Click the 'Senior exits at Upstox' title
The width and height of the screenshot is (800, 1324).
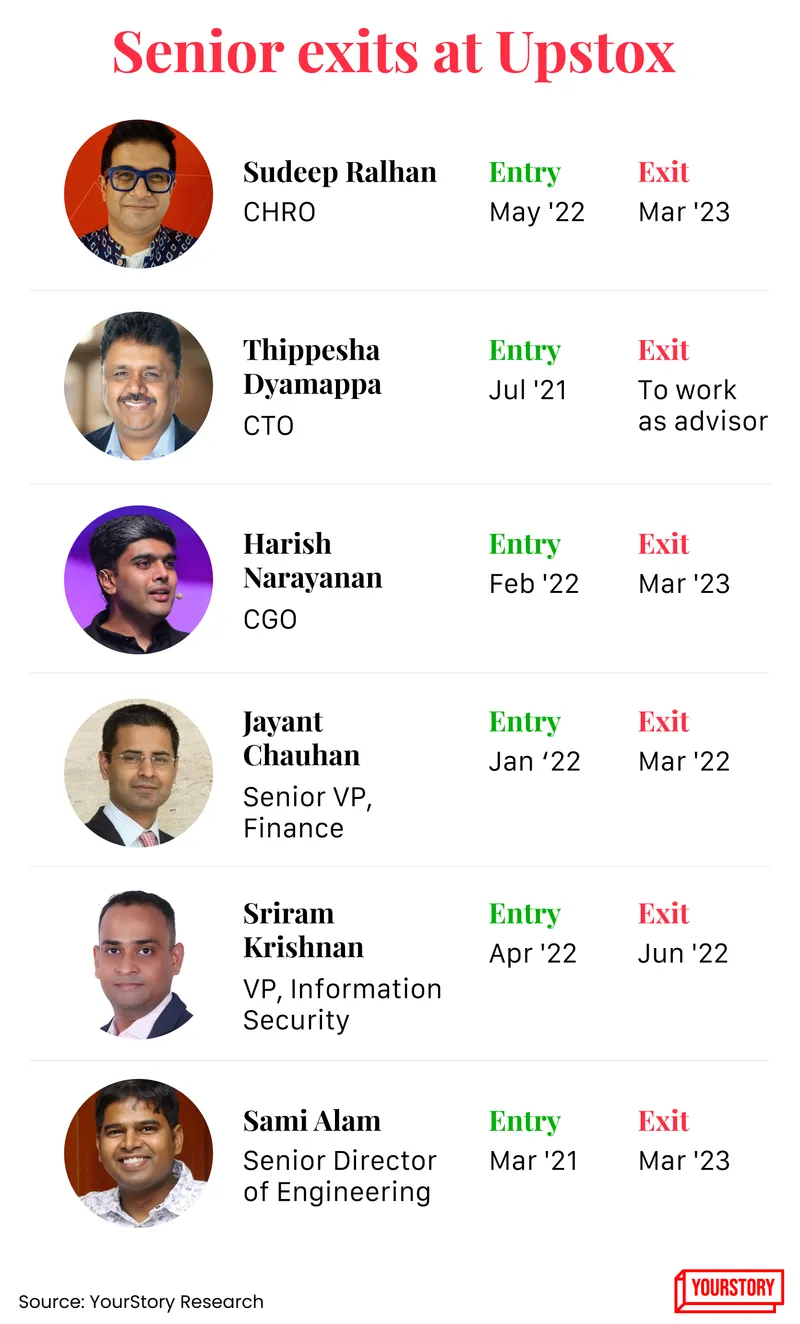[x=394, y=52]
